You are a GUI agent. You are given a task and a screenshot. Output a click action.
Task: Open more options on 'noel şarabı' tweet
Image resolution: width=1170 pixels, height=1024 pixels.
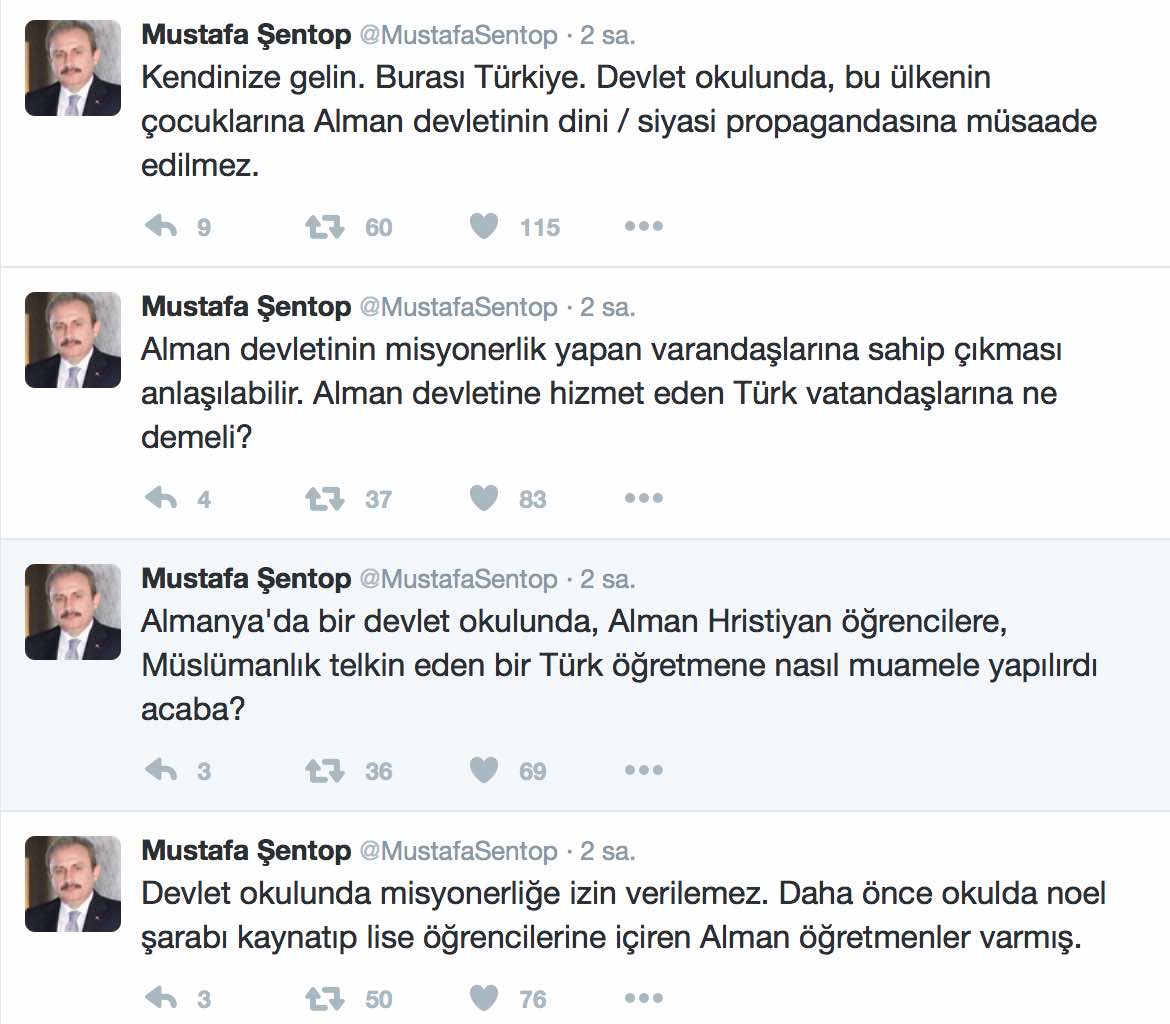(643, 998)
